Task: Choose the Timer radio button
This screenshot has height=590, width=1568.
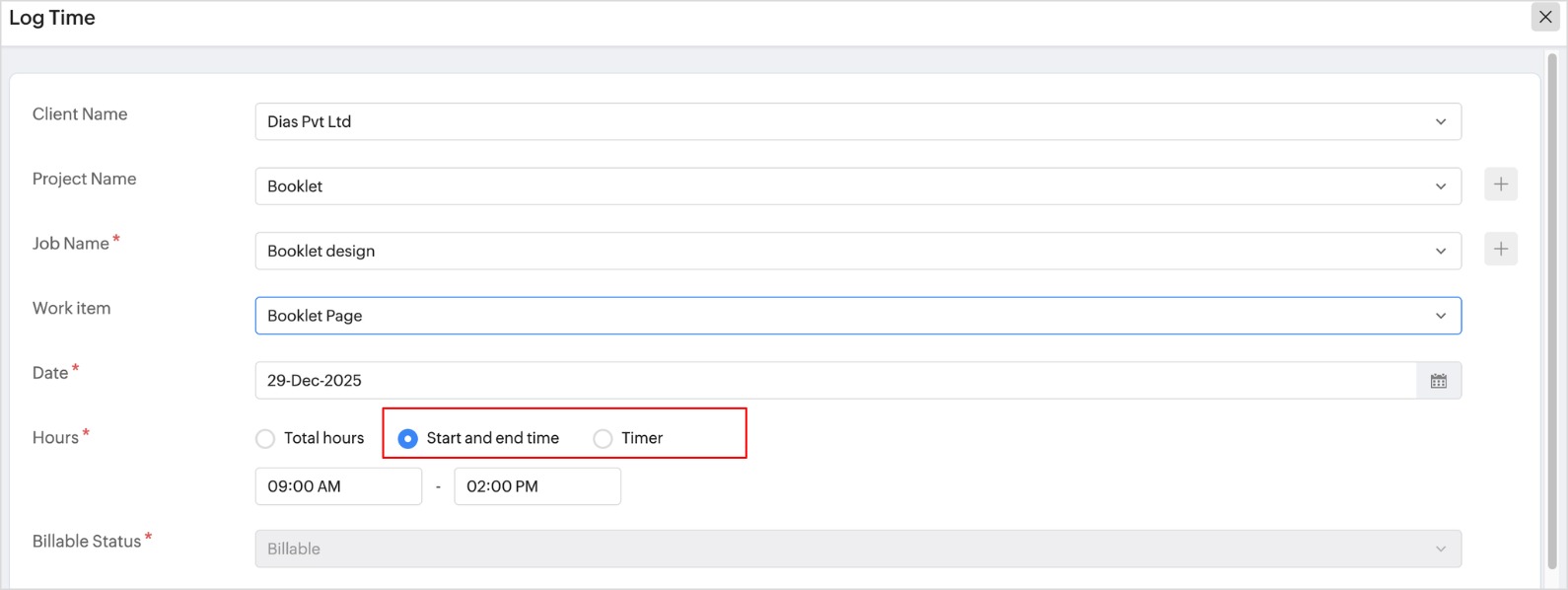Action: (603, 439)
